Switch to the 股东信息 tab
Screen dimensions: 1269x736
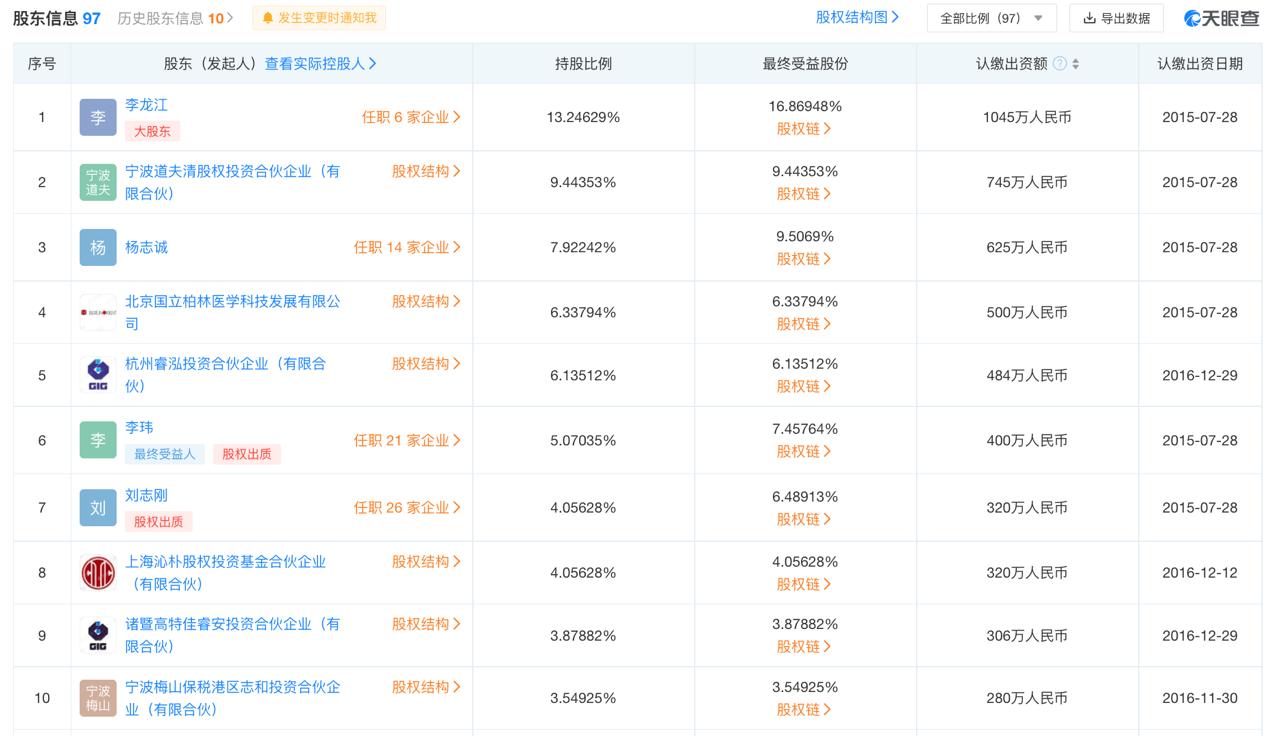(46, 17)
